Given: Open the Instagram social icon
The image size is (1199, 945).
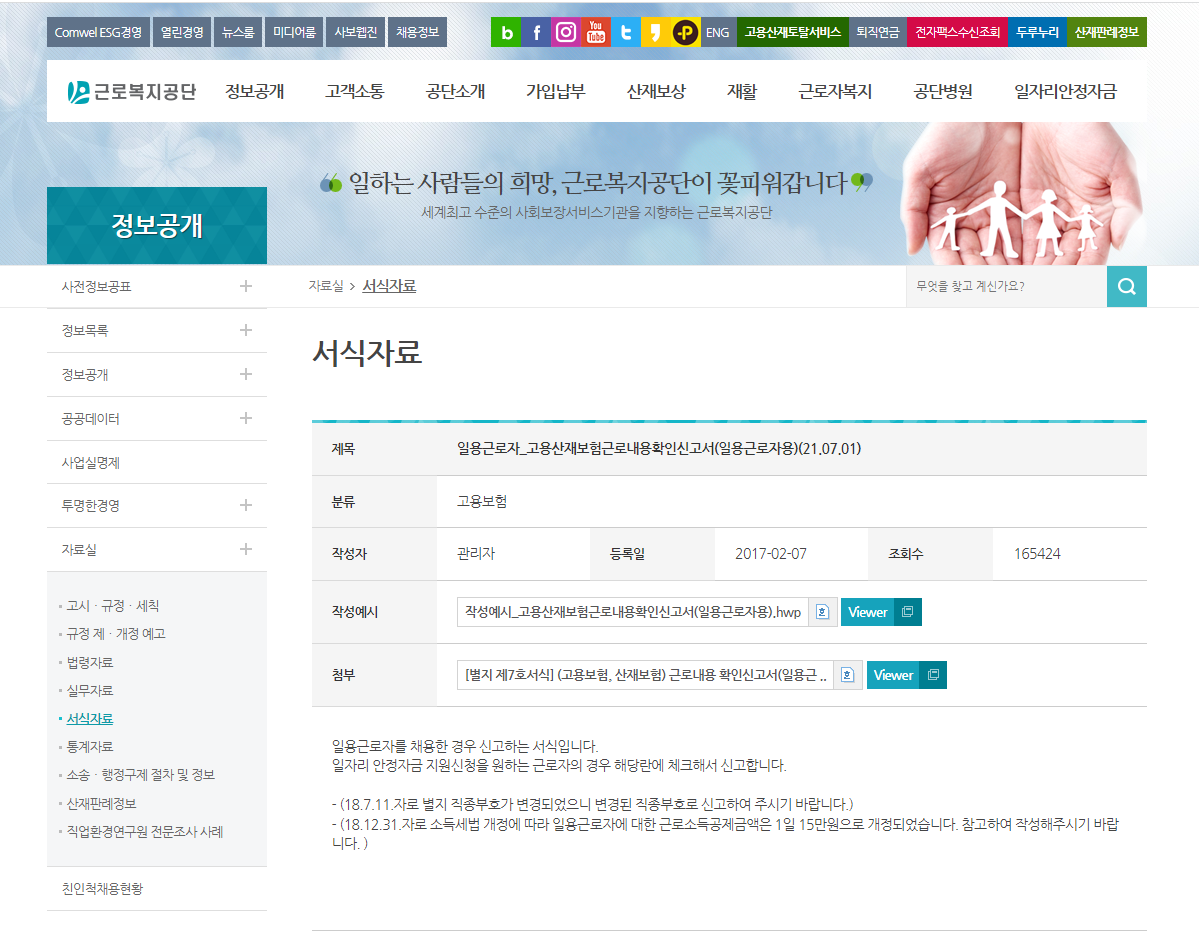Looking at the screenshot, I should coord(566,32).
